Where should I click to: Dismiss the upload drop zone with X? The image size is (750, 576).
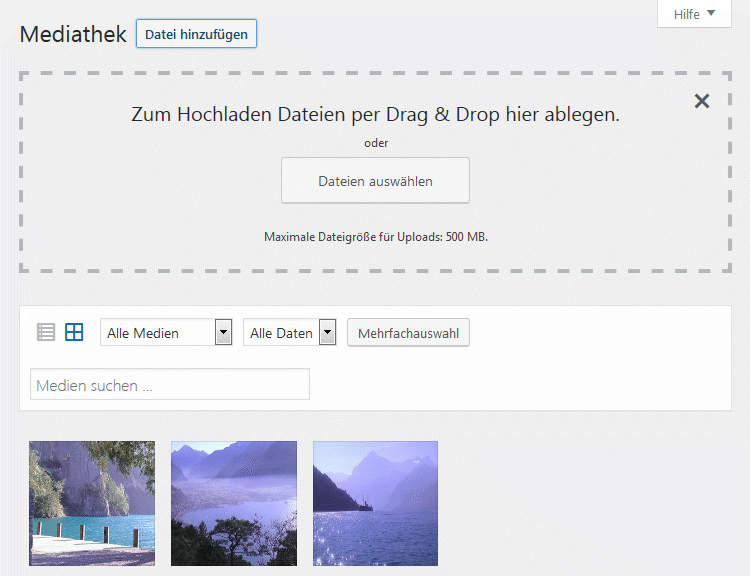coord(702,101)
